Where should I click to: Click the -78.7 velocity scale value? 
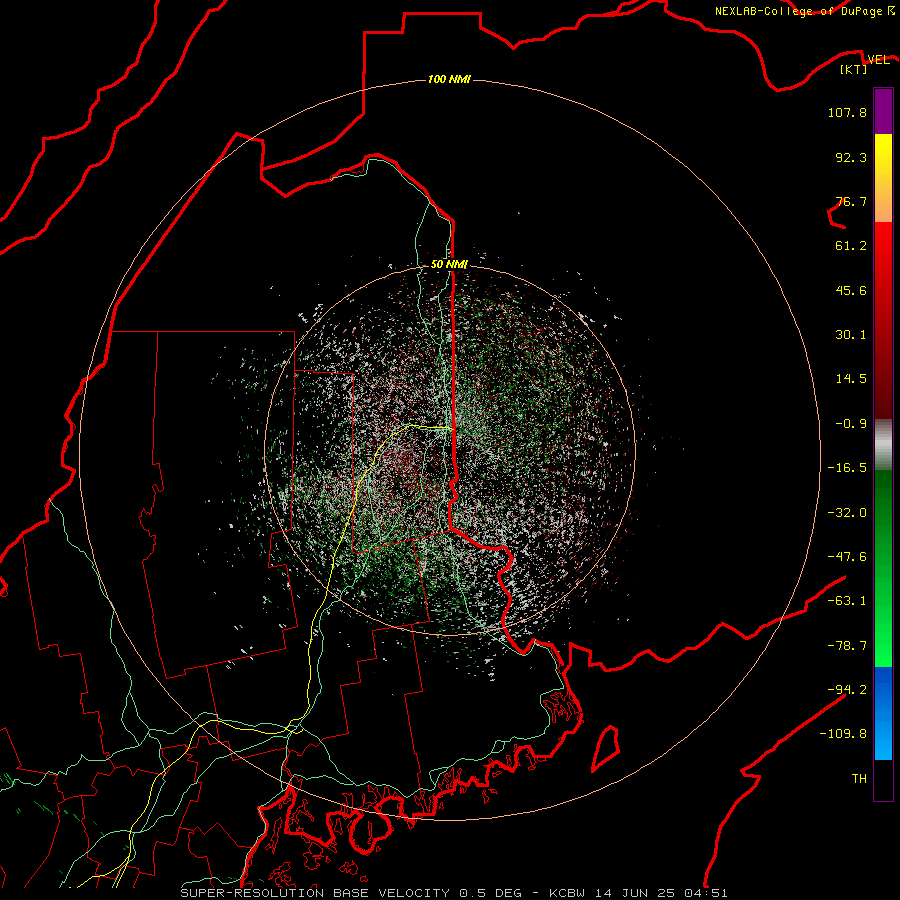click(x=847, y=646)
